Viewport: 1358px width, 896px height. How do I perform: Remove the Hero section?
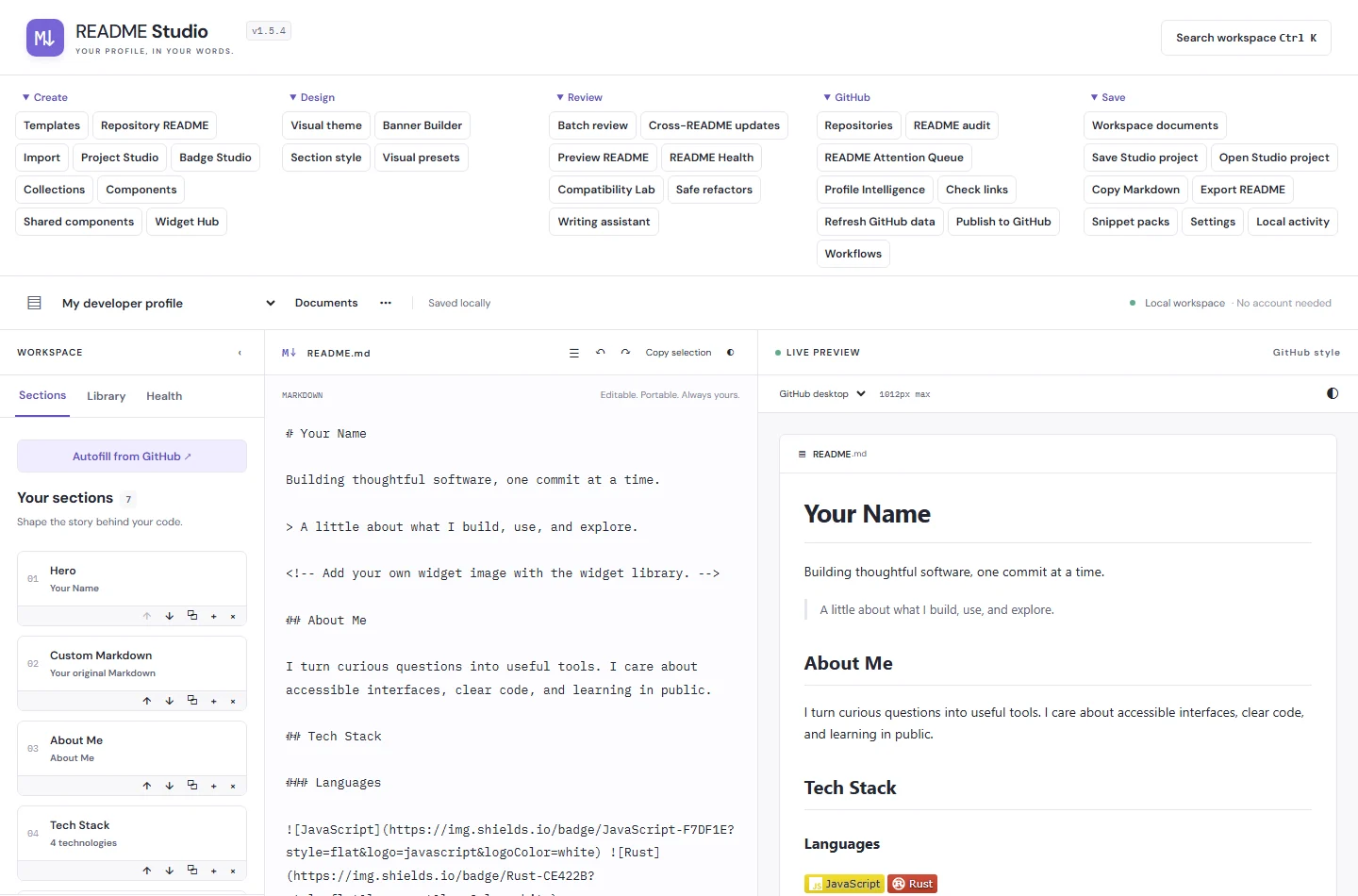233,616
